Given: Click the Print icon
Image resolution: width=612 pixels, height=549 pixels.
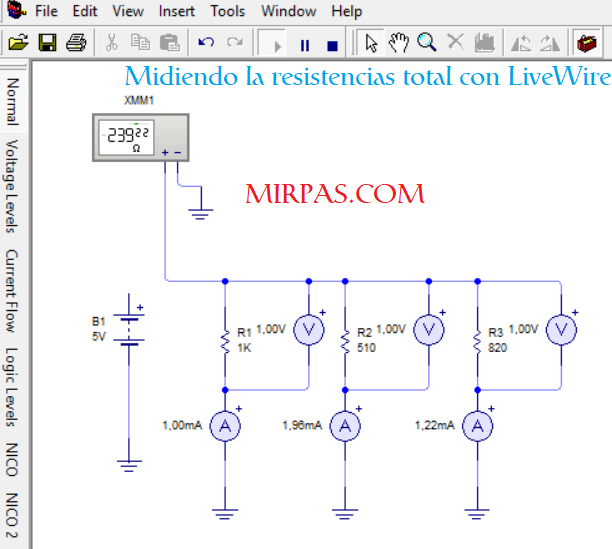Looking at the screenshot, I should pyautogui.click(x=76, y=42).
